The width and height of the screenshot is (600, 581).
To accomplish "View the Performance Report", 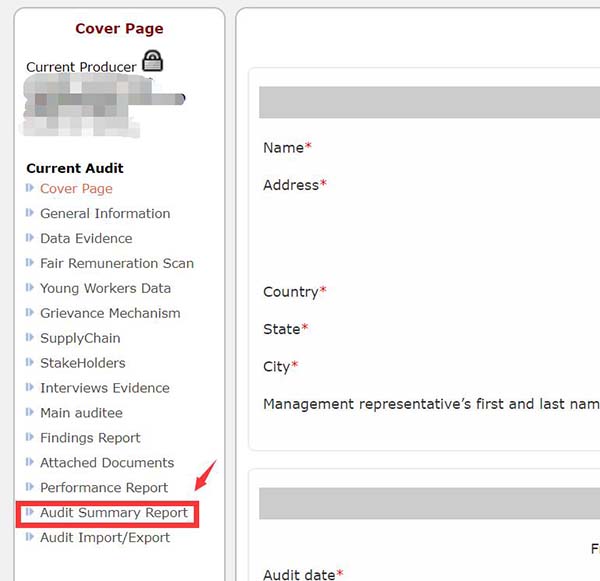I will (x=104, y=488).
